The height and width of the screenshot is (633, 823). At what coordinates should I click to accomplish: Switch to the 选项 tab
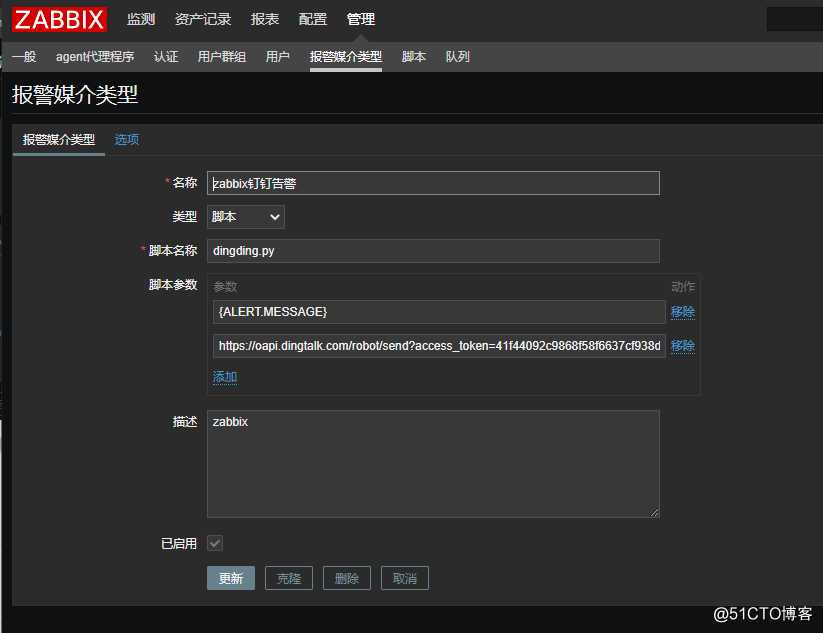pyautogui.click(x=126, y=140)
